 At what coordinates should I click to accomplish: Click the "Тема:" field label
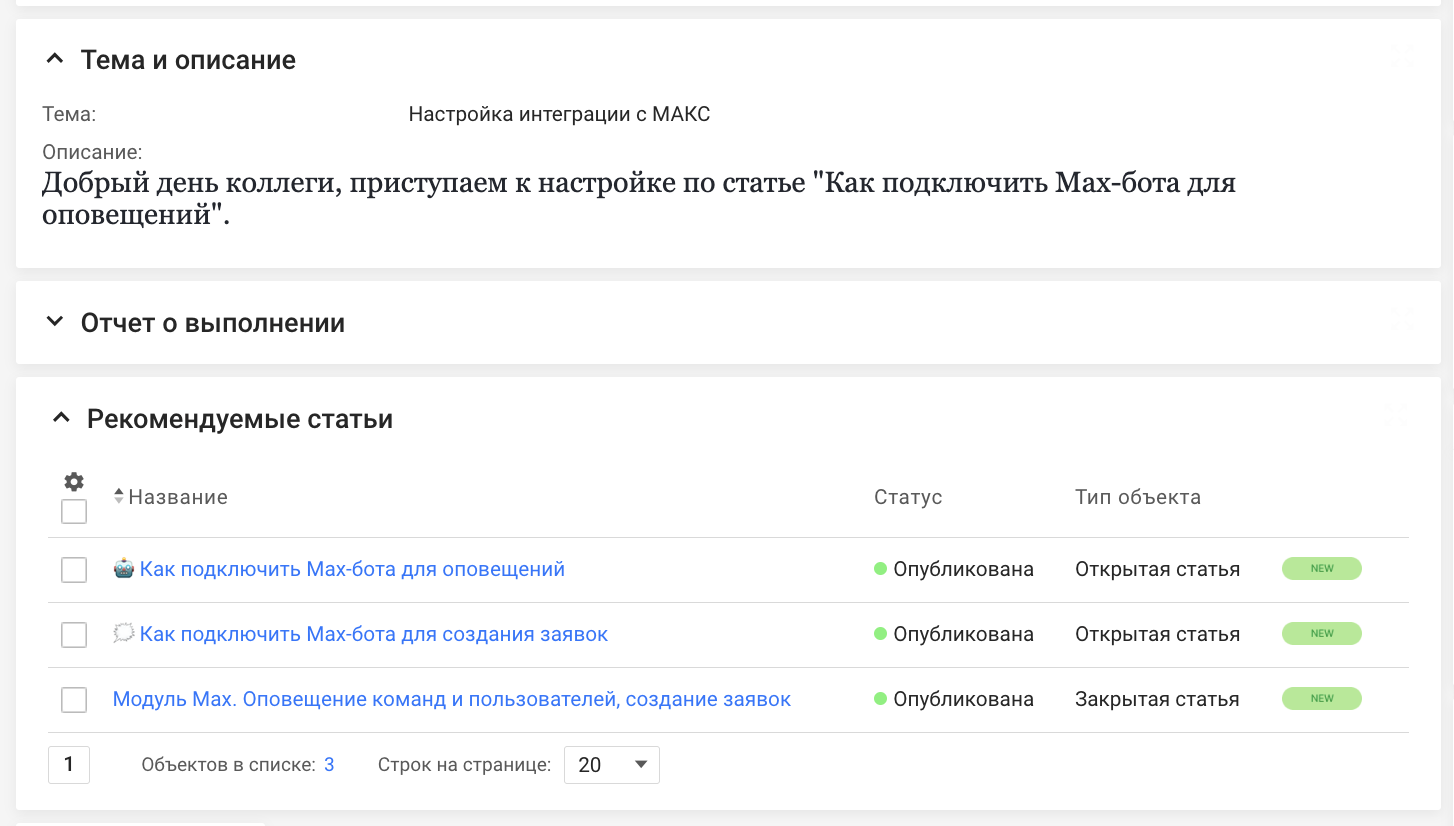(x=69, y=114)
